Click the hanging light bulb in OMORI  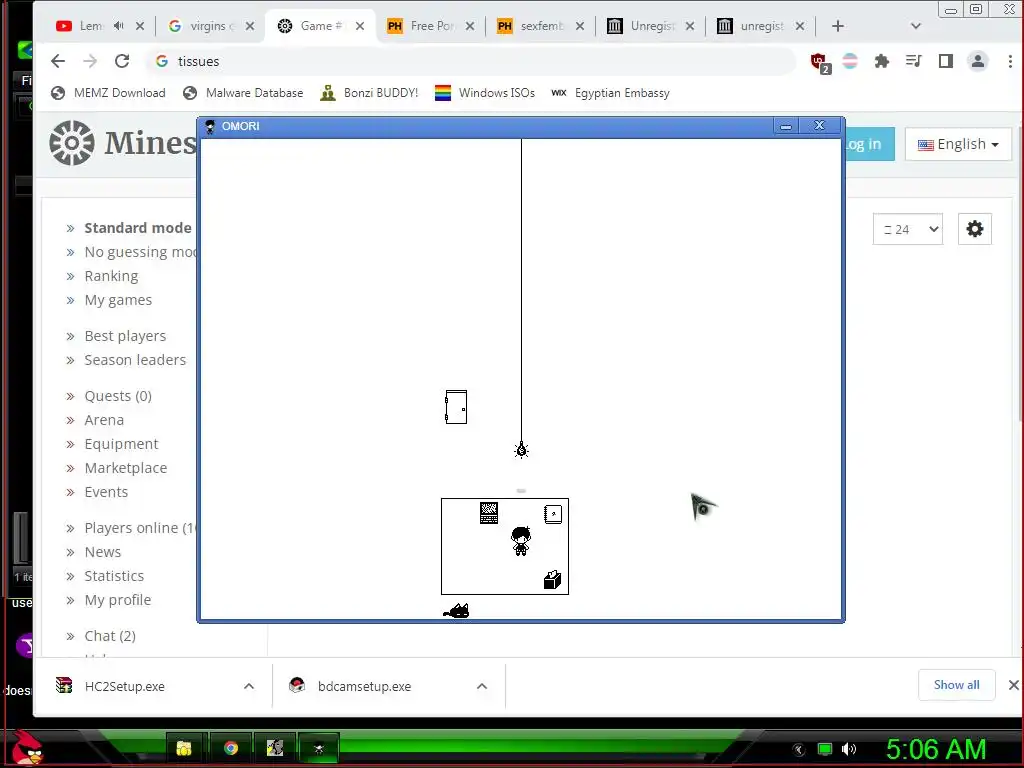click(x=521, y=450)
